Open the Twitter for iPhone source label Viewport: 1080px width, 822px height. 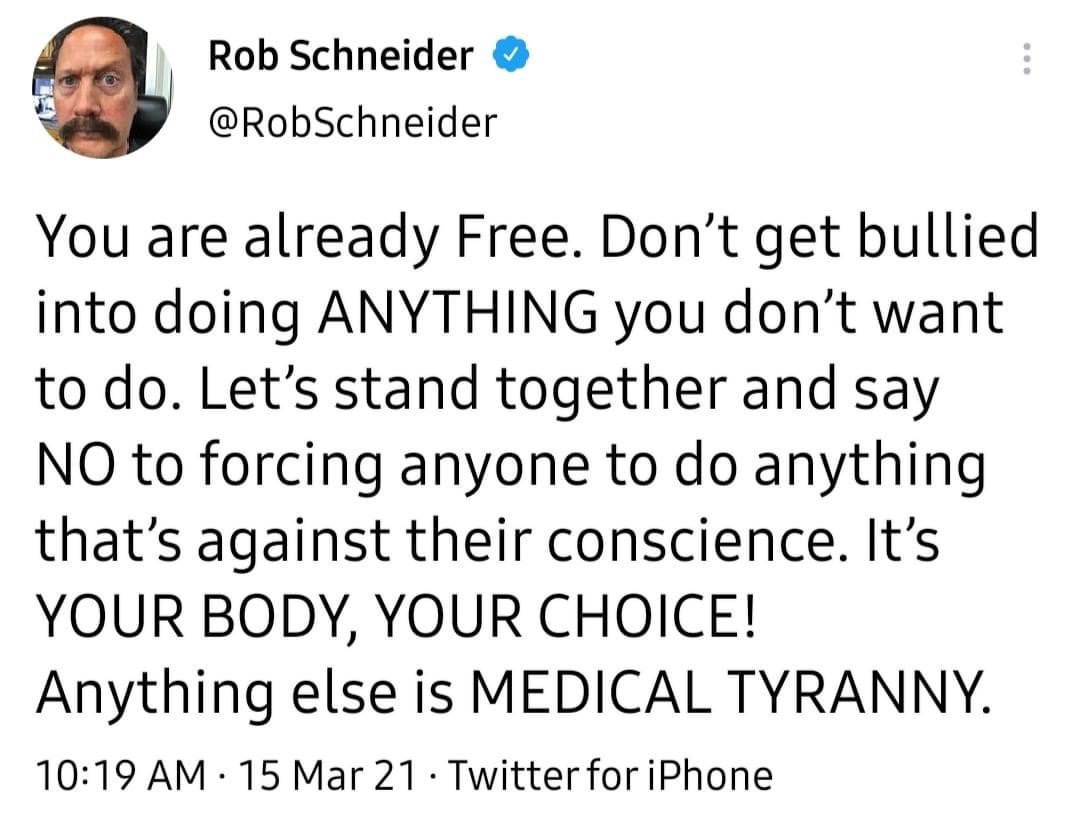coord(611,775)
